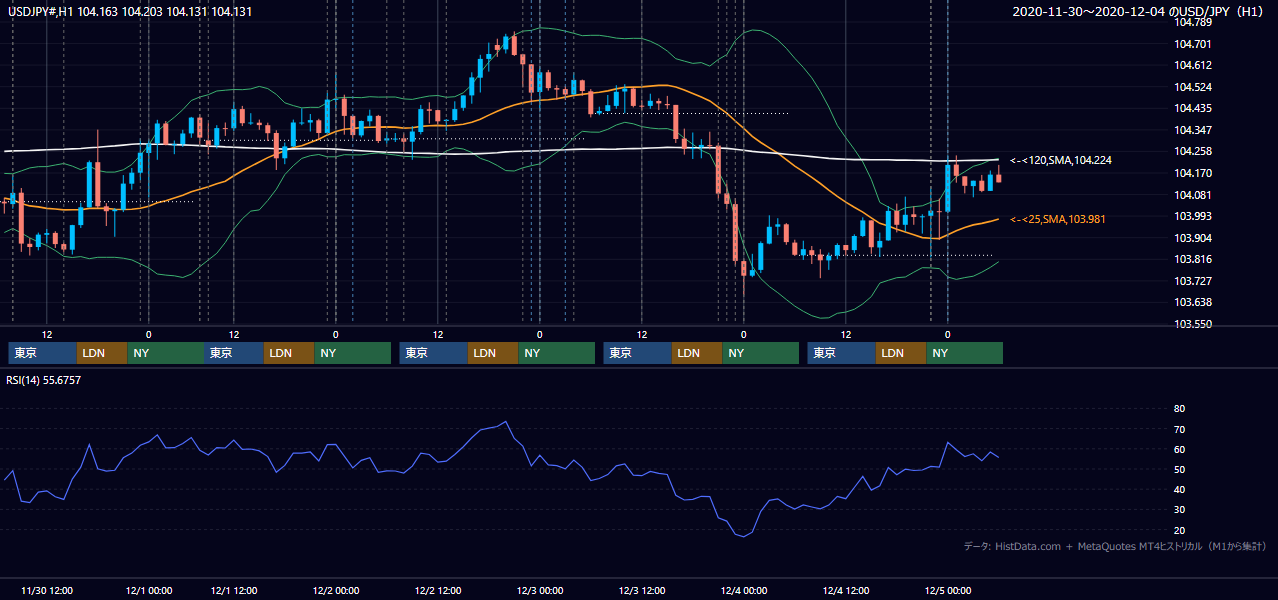Click the 104.701 price axis label
The width and height of the screenshot is (1278, 600).
coord(1193,44)
